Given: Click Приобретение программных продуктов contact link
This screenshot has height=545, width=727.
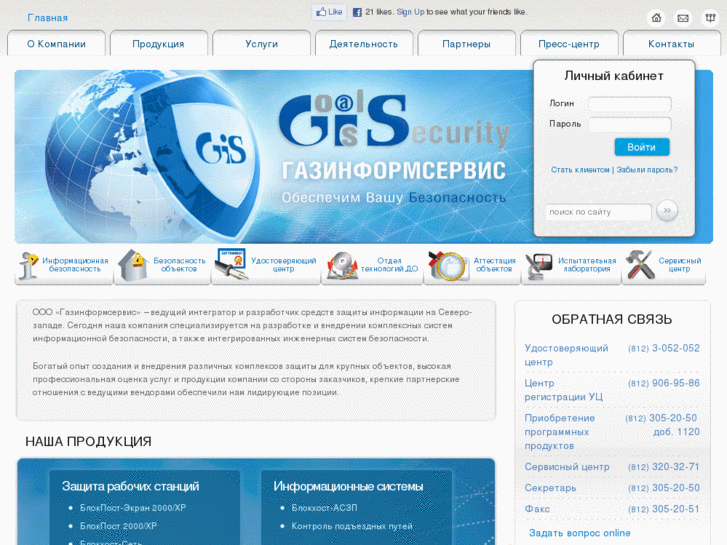Looking at the screenshot, I should [x=560, y=432].
